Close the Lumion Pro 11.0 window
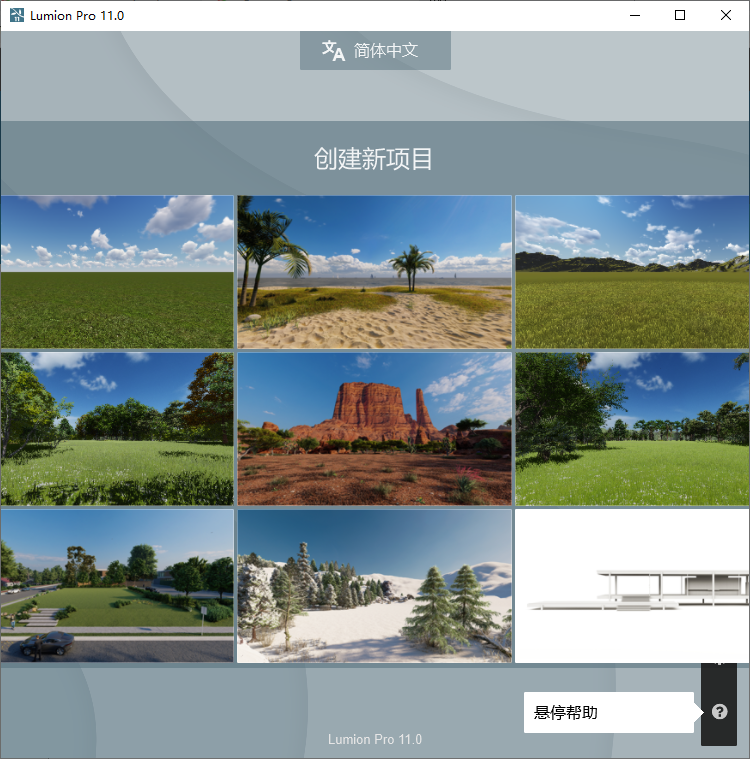750x759 pixels. pos(725,15)
